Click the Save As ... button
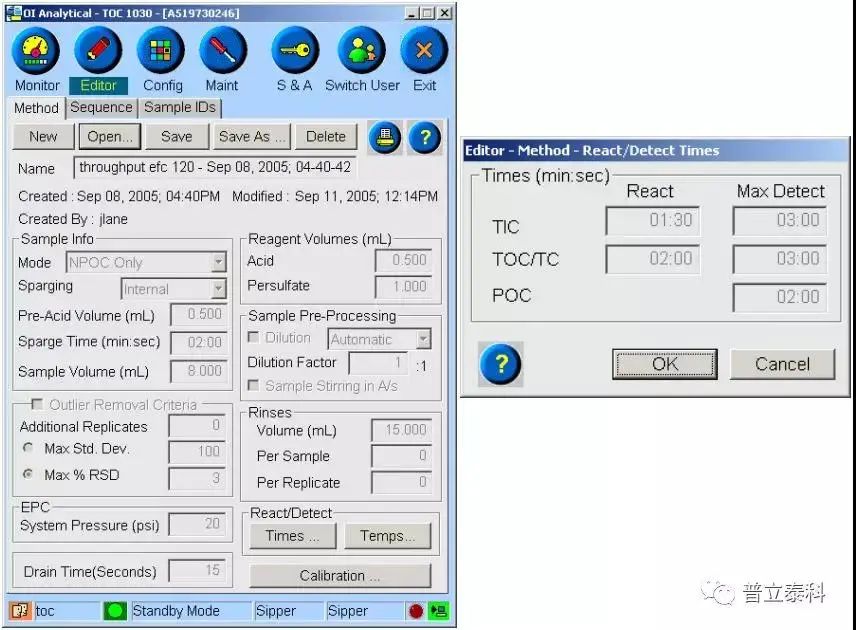Viewport: 856px width, 630px height. point(252,136)
